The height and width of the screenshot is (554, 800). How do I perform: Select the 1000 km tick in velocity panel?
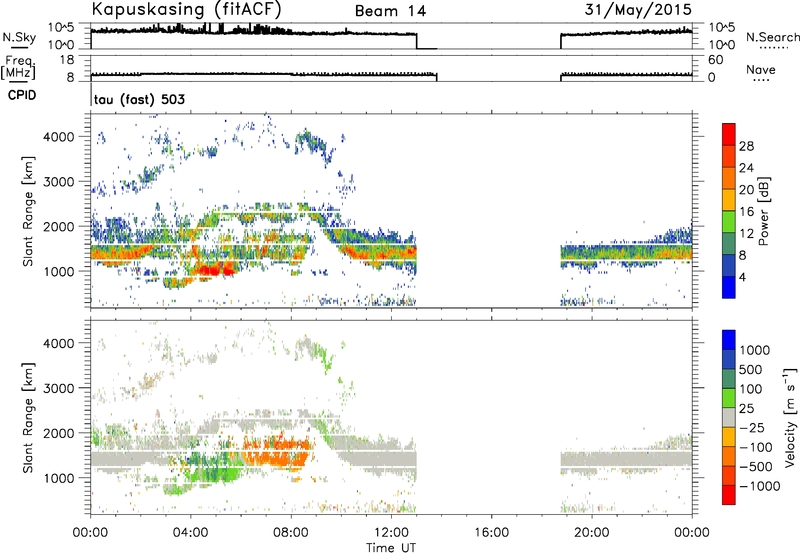(x=59, y=478)
